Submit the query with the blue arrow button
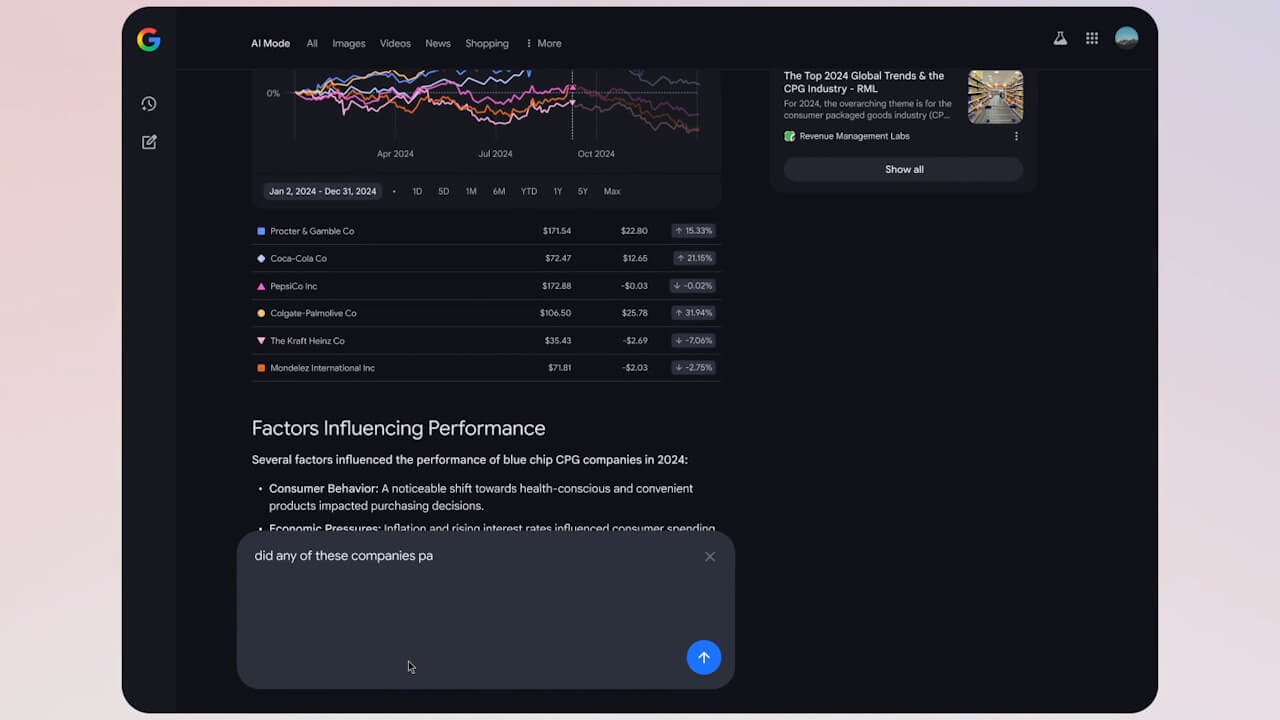Image resolution: width=1280 pixels, height=720 pixels. click(x=704, y=657)
